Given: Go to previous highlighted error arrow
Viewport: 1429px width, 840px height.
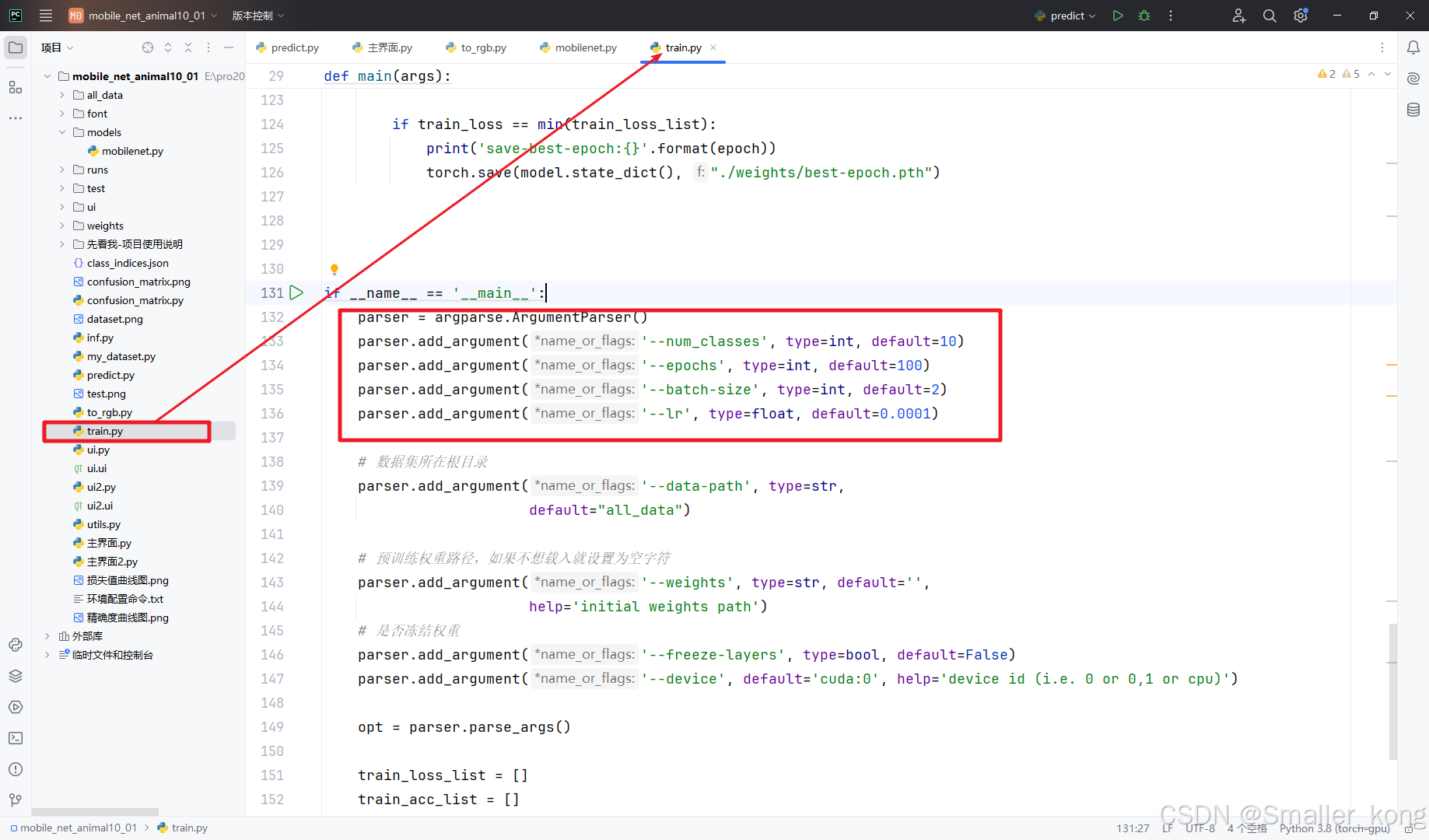Looking at the screenshot, I should 1371,74.
